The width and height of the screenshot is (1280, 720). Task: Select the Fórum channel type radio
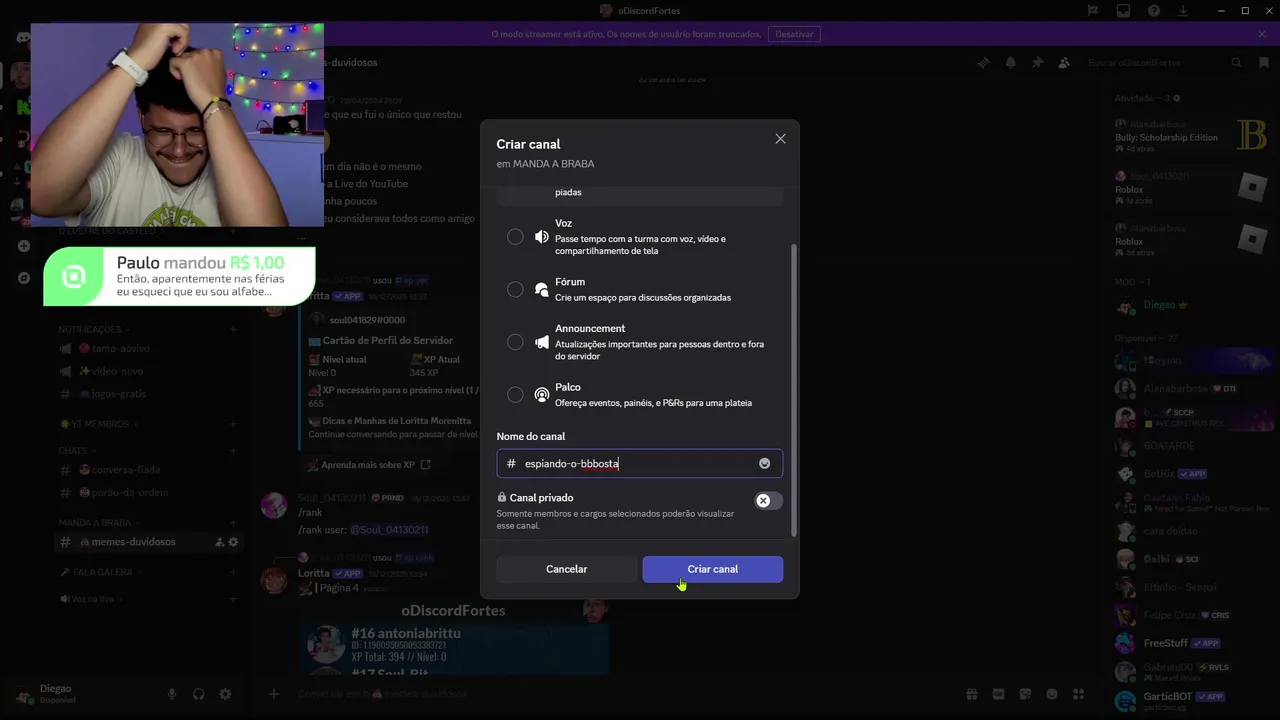tap(515, 289)
